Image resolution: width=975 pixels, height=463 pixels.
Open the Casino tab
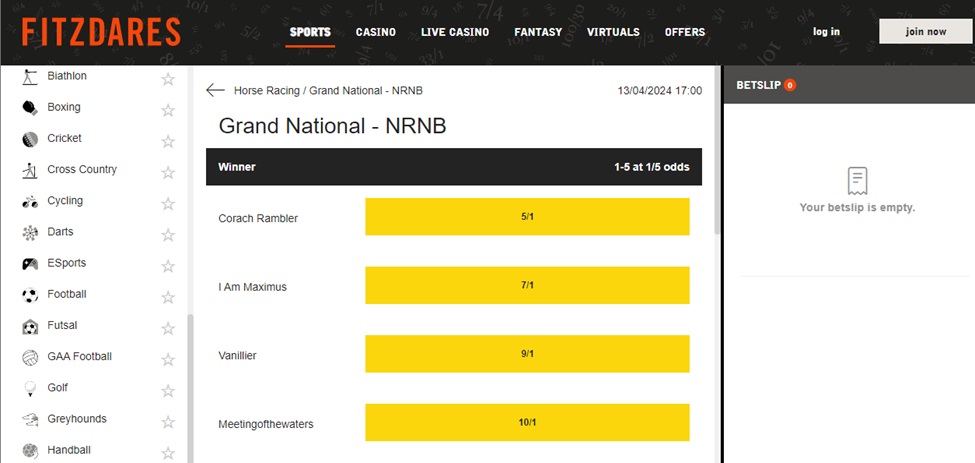point(376,32)
